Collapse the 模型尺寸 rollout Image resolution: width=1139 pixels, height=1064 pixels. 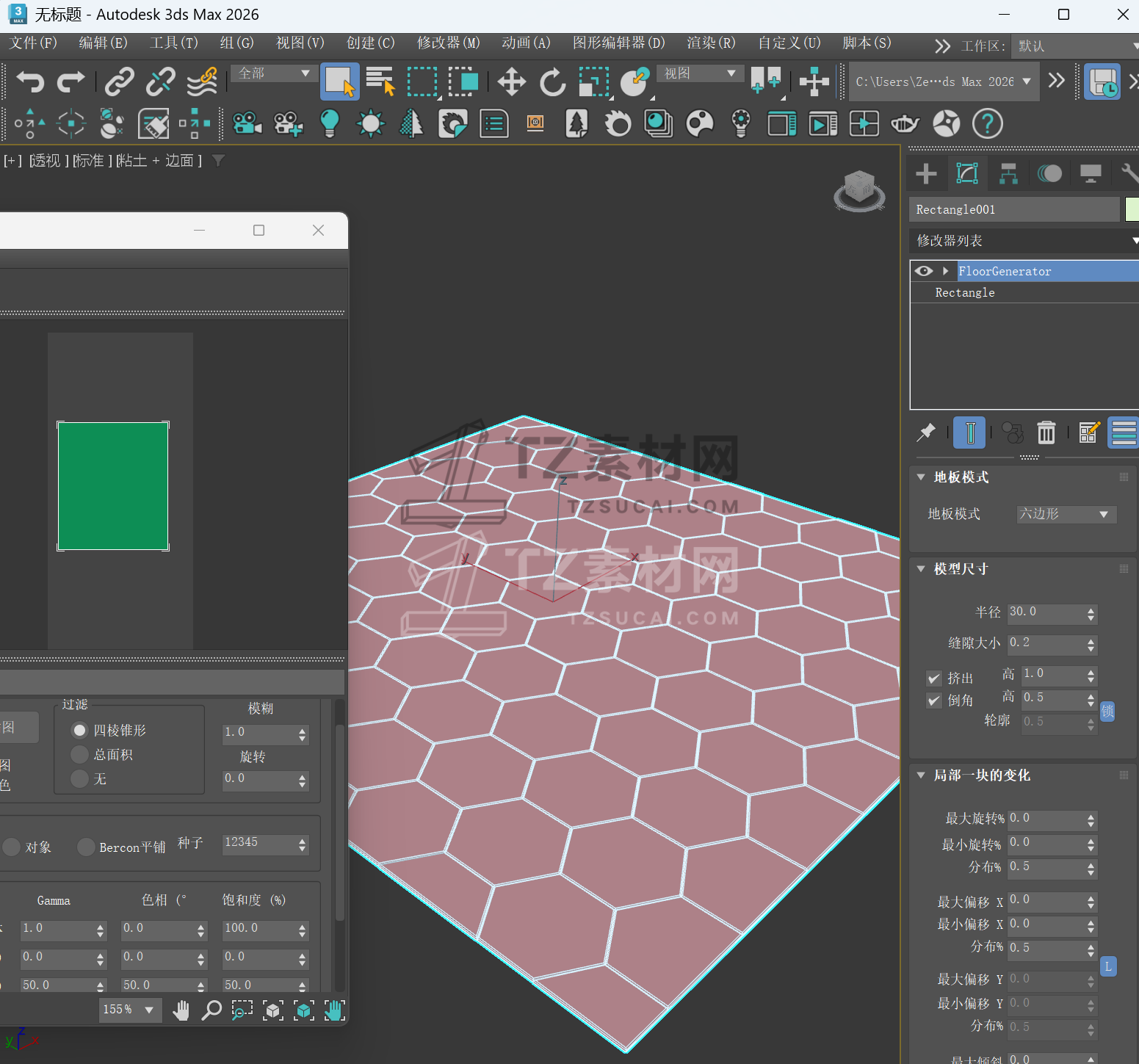[x=921, y=568]
